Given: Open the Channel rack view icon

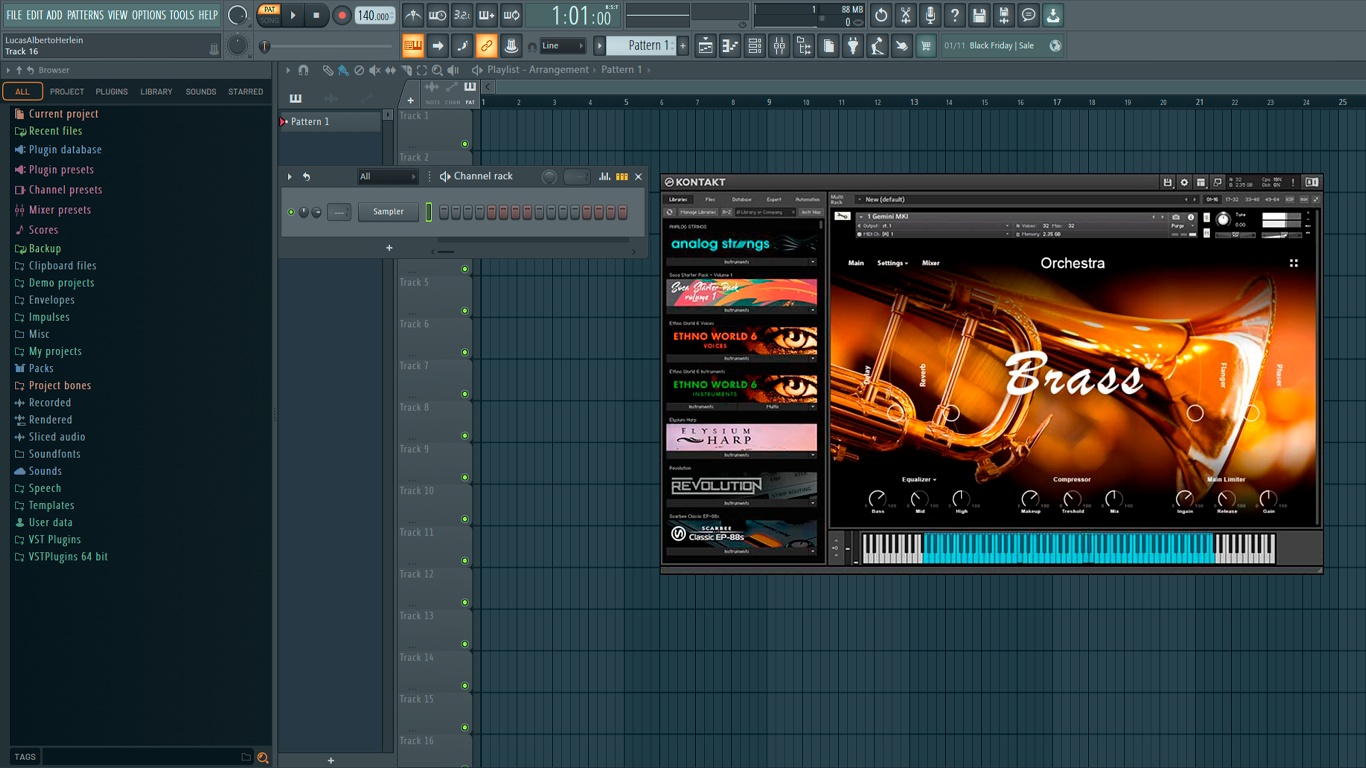Looking at the screenshot, I should coord(755,46).
